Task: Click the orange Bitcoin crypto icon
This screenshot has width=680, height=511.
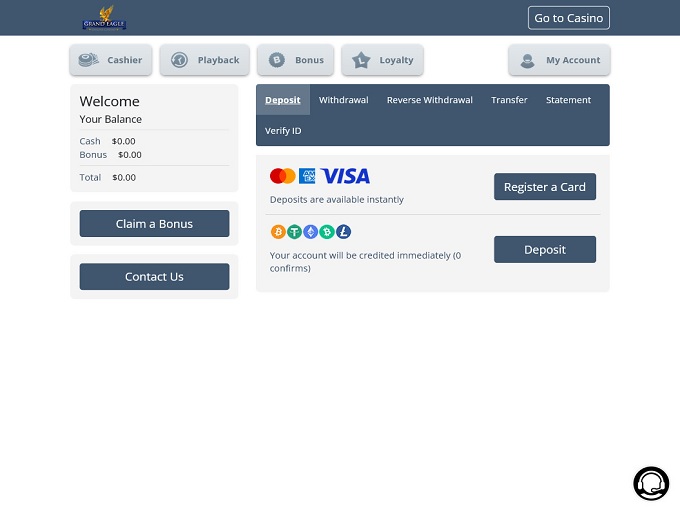Action: point(278,232)
